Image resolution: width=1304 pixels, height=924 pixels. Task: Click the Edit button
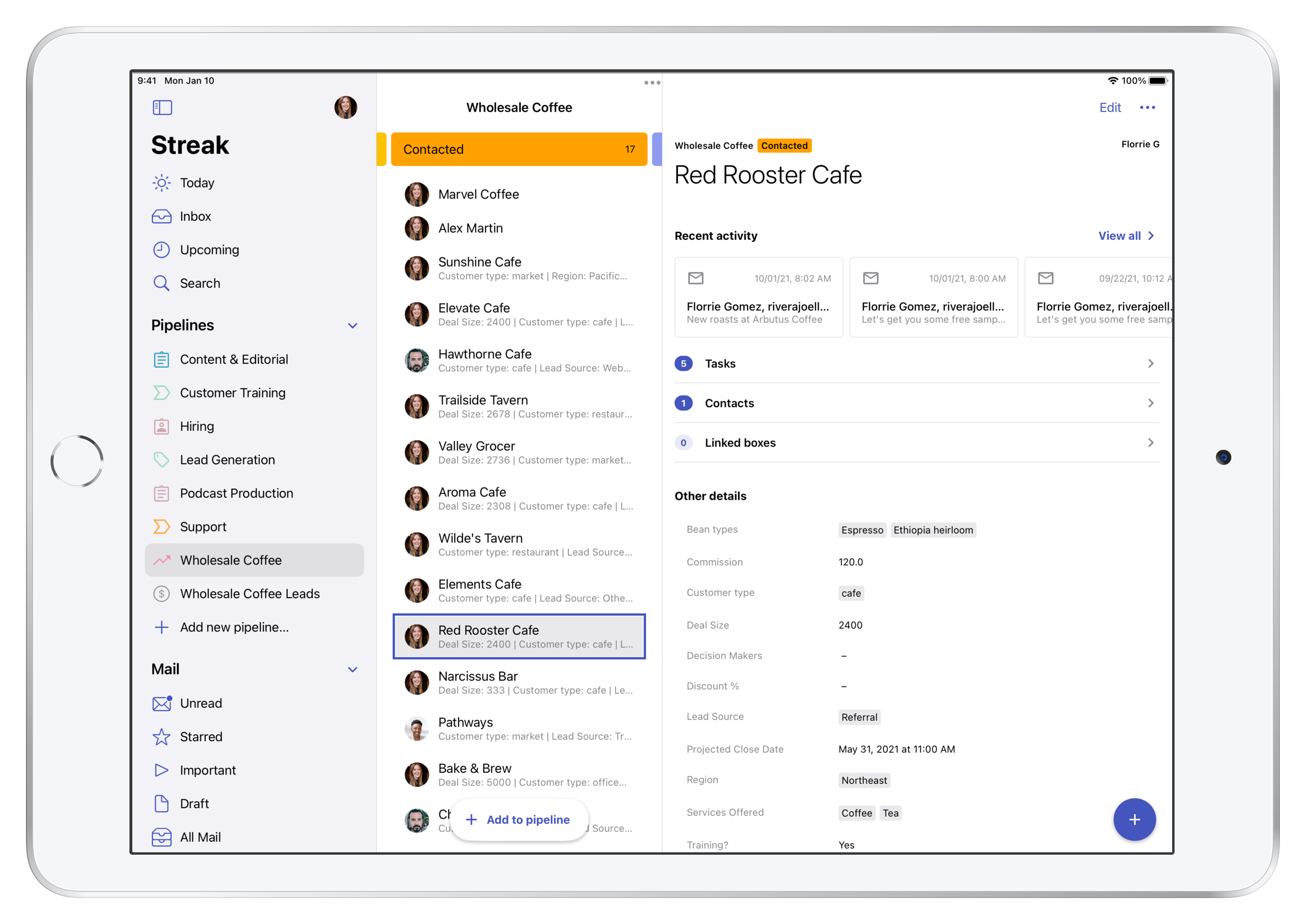point(1110,107)
